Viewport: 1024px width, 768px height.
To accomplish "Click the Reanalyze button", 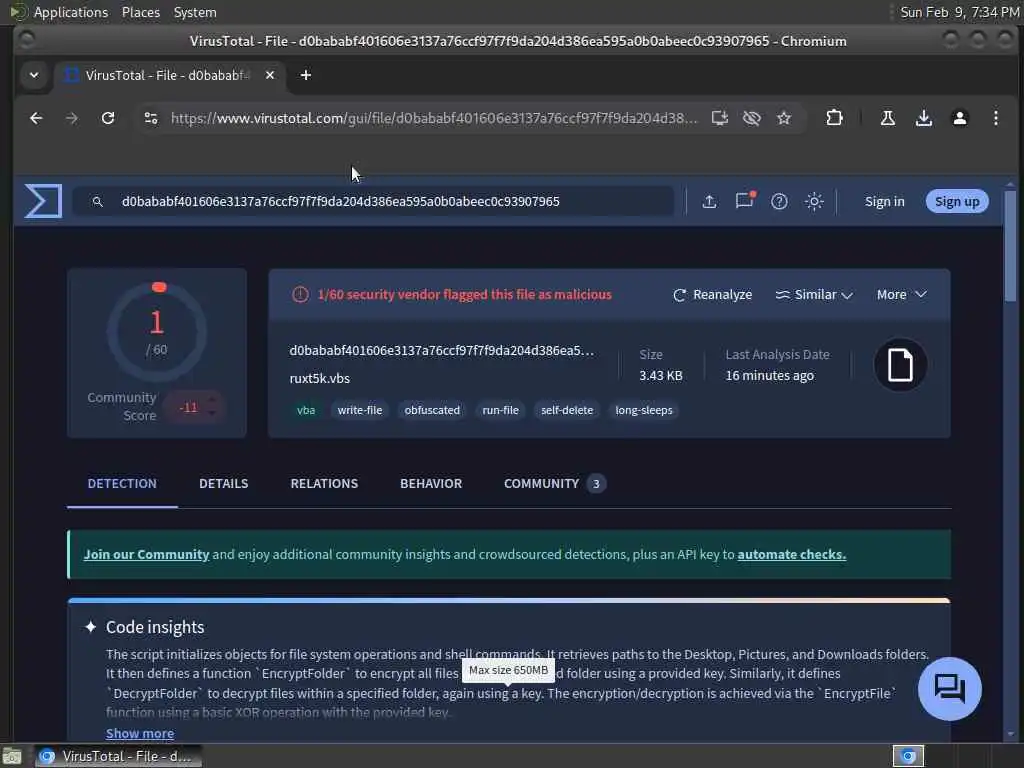I will [712, 295].
